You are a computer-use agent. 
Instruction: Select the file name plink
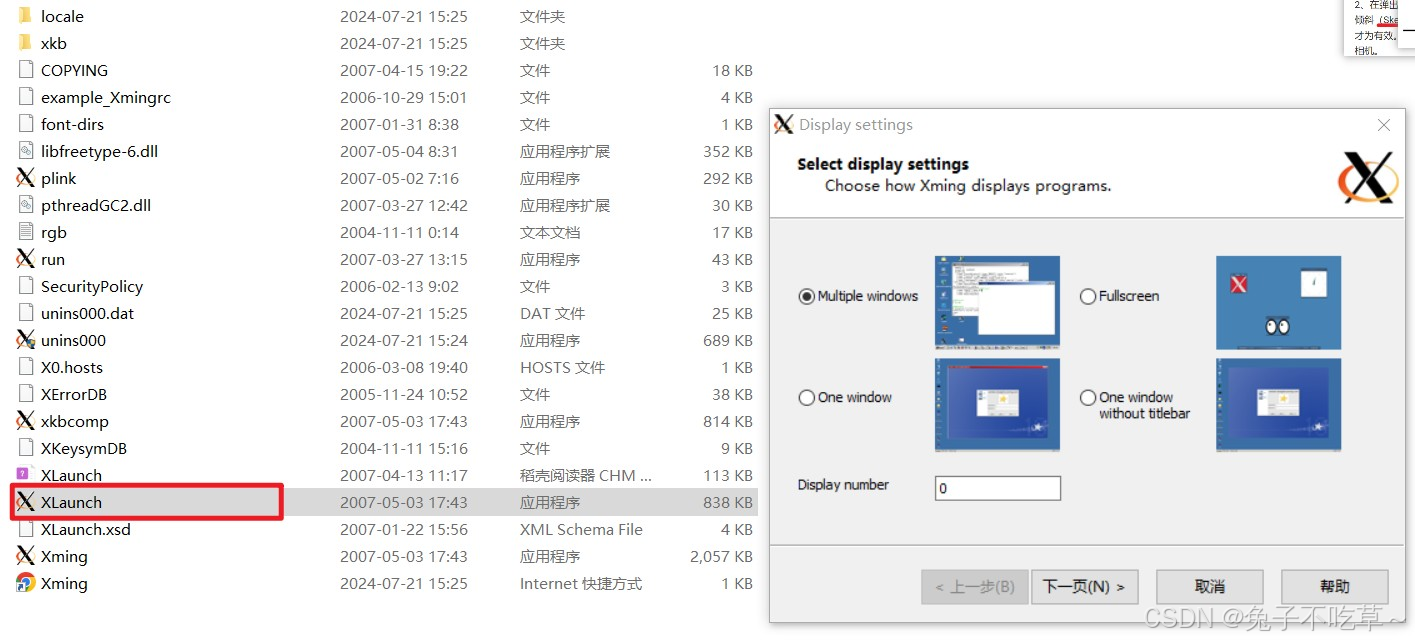point(59,178)
